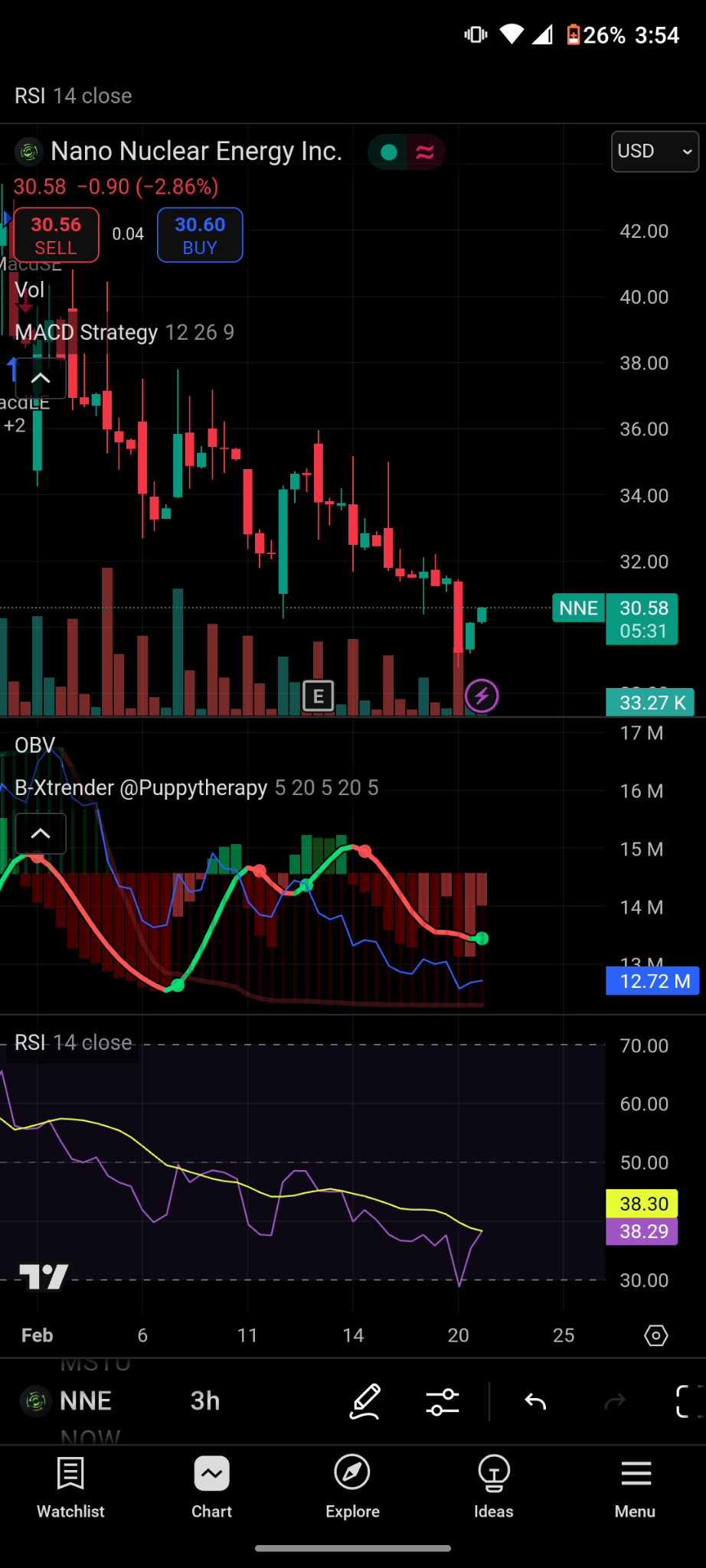The image size is (706, 1568).
Task: Tap the Android home gesture bar
Action: (353, 1548)
